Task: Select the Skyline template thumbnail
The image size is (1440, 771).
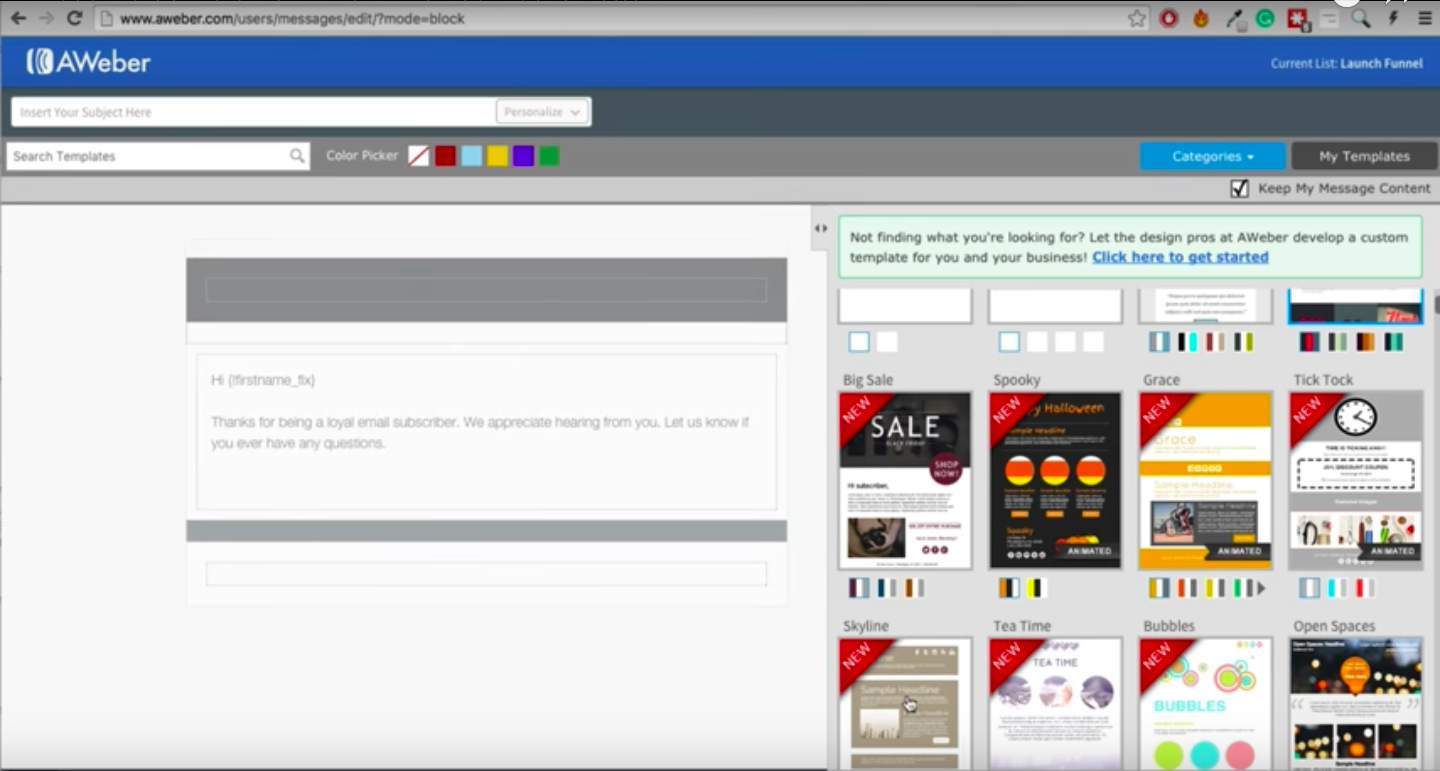Action: pyautogui.click(x=905, y=704)
